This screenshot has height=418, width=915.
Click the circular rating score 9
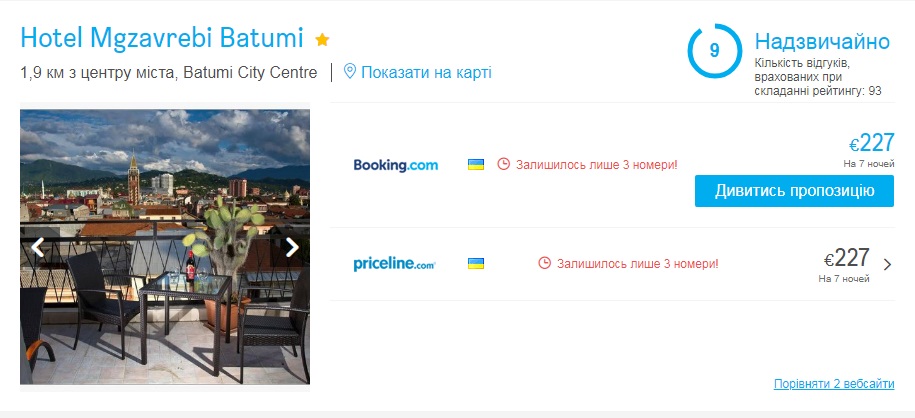pyautogui.click(x=714, y=50)
